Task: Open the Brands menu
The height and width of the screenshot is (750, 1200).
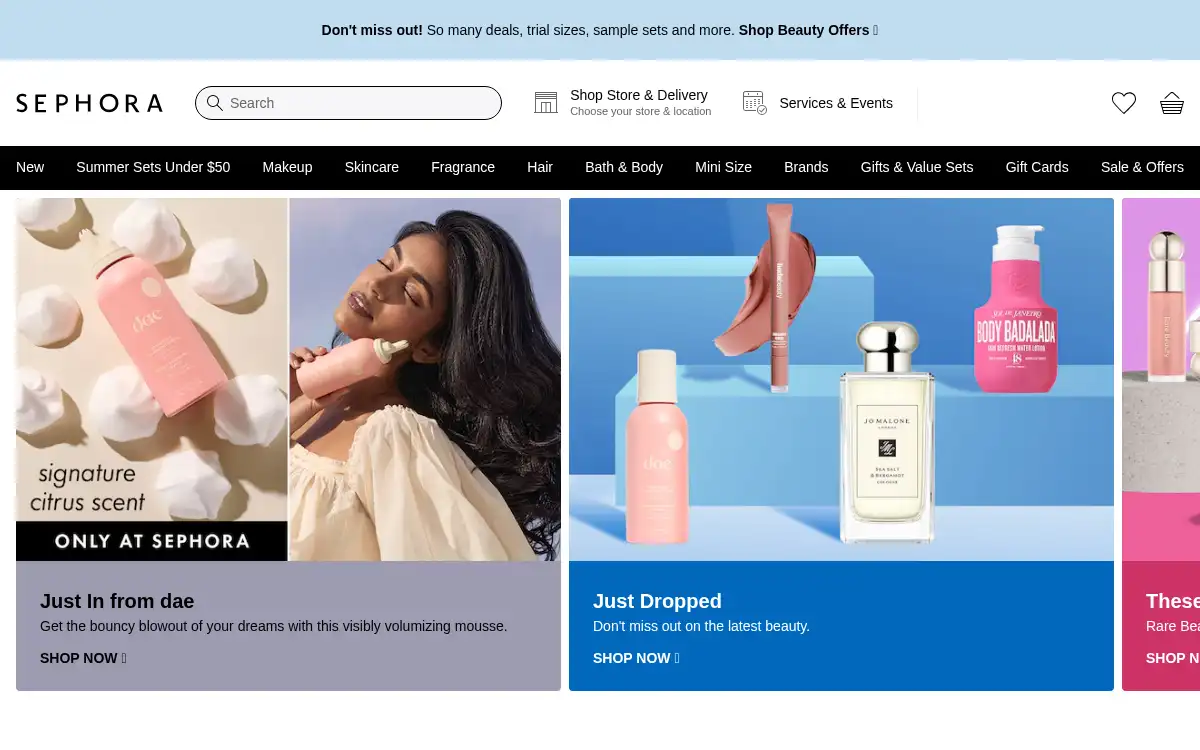Action: (806, 167)
